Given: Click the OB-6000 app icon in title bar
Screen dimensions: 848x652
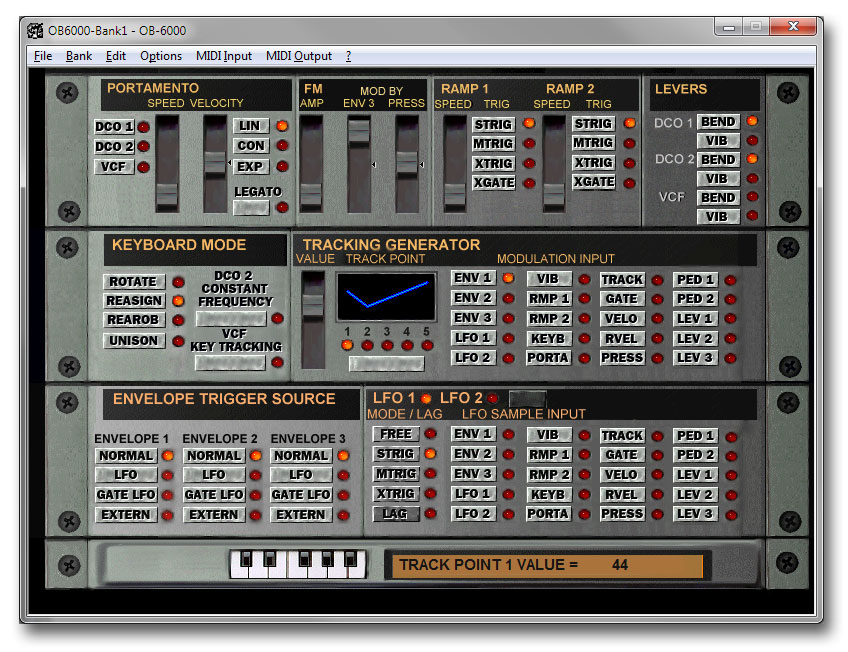Looking at the screenshot, I should [35, 31].
